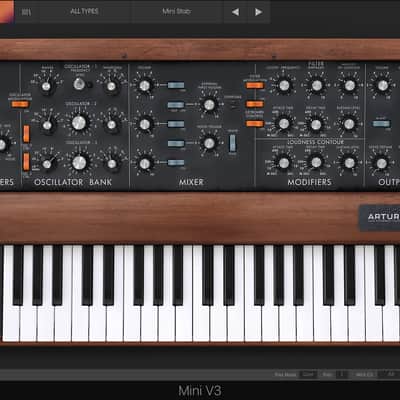Click the OSCILLATOR BANK section label
This screenshot has width=400, height=400.
click(73, 182)
